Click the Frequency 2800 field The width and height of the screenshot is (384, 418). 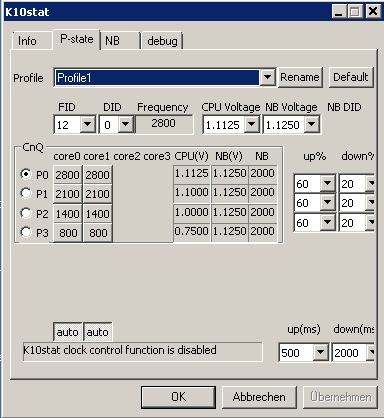click(164, 124)
